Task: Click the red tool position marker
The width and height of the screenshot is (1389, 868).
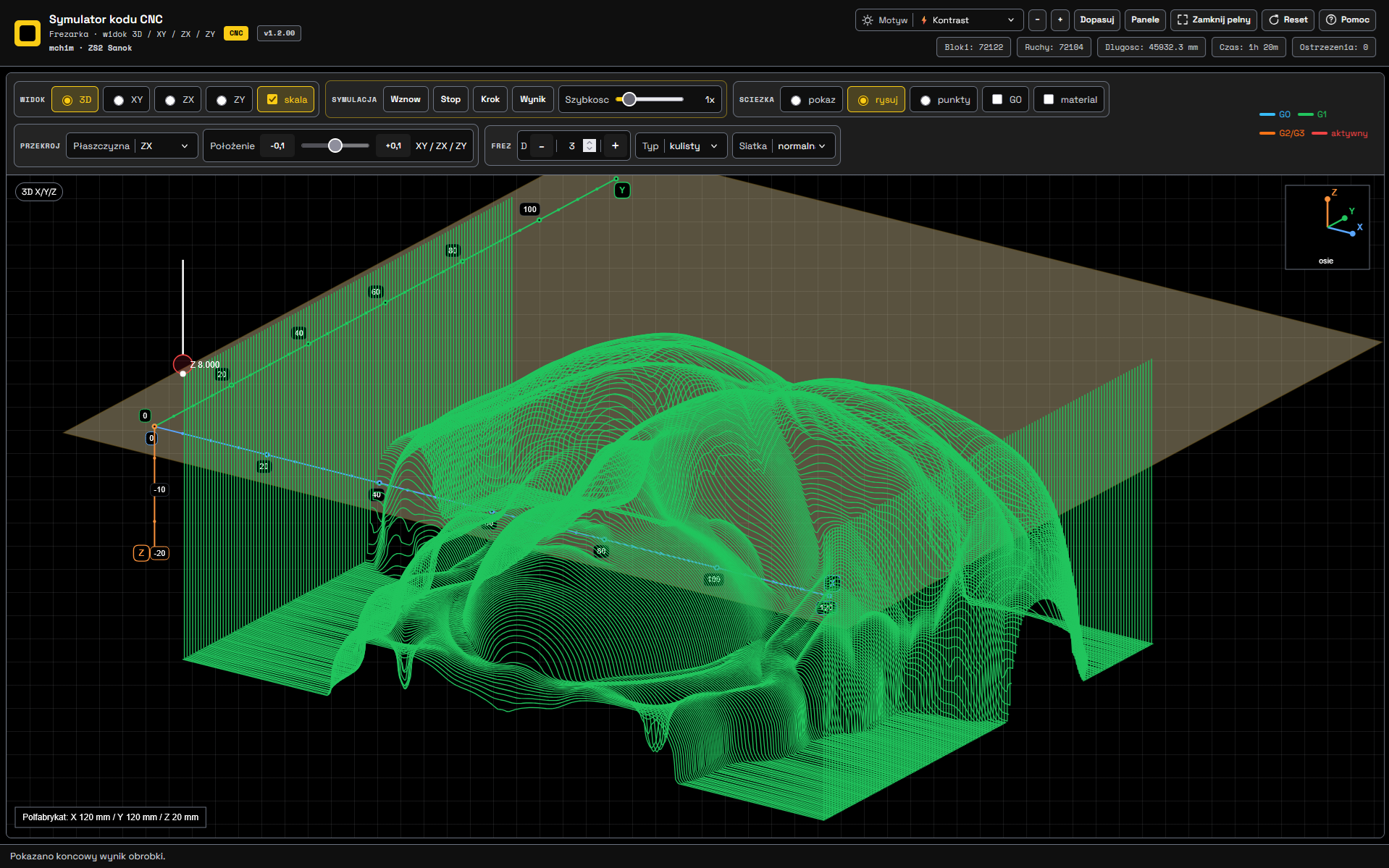Action: click(182, 364)
